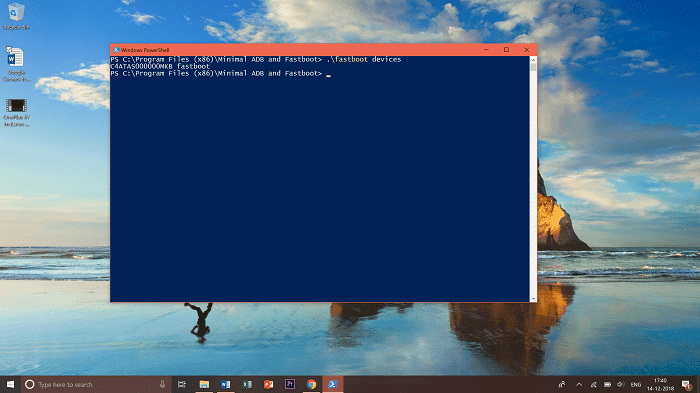Open the Recycle Bin desktop icon
The image size is (700, 393).
click(x=16, y=17)
